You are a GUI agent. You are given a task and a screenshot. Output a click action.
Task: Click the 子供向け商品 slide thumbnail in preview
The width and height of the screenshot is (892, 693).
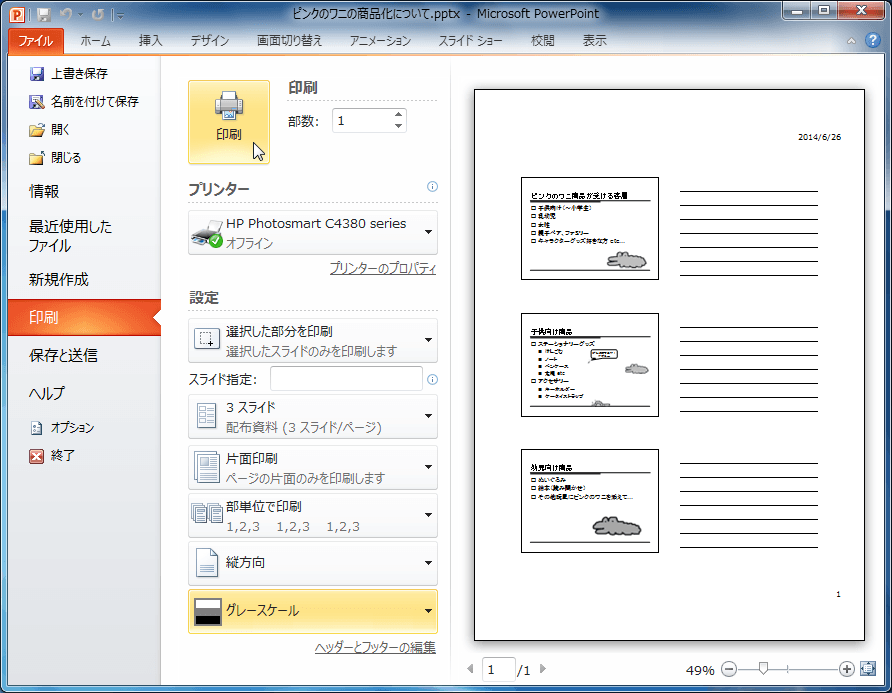coord(590,365)
